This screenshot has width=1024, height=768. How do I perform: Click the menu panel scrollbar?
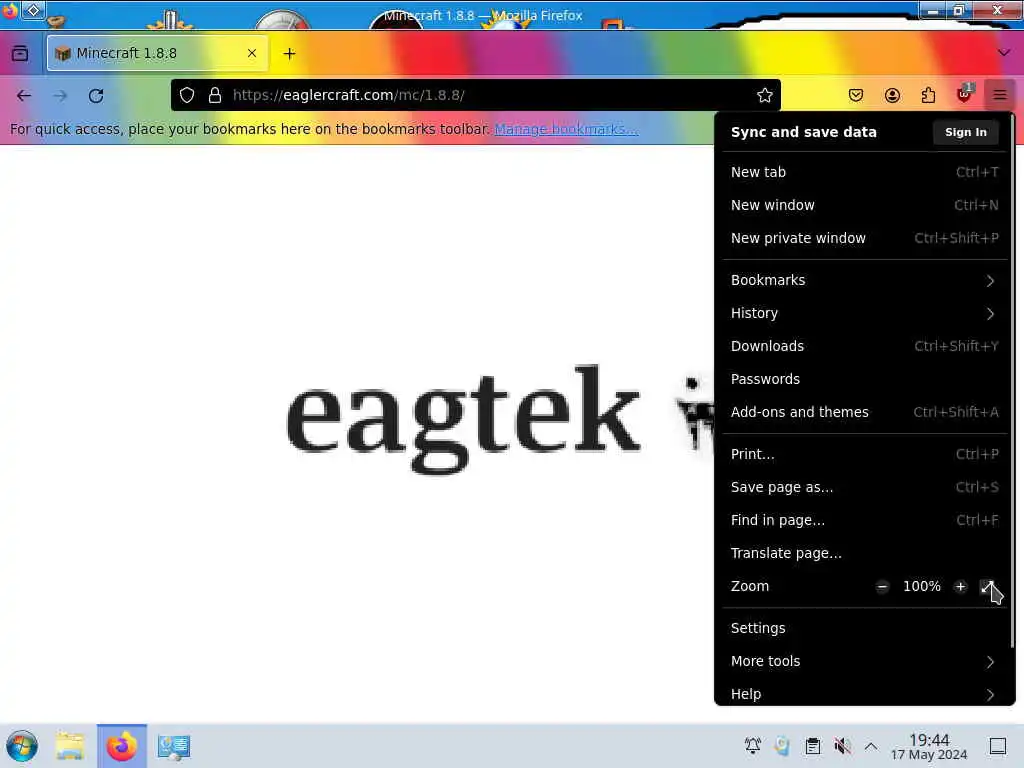[x=1012, y=382]
